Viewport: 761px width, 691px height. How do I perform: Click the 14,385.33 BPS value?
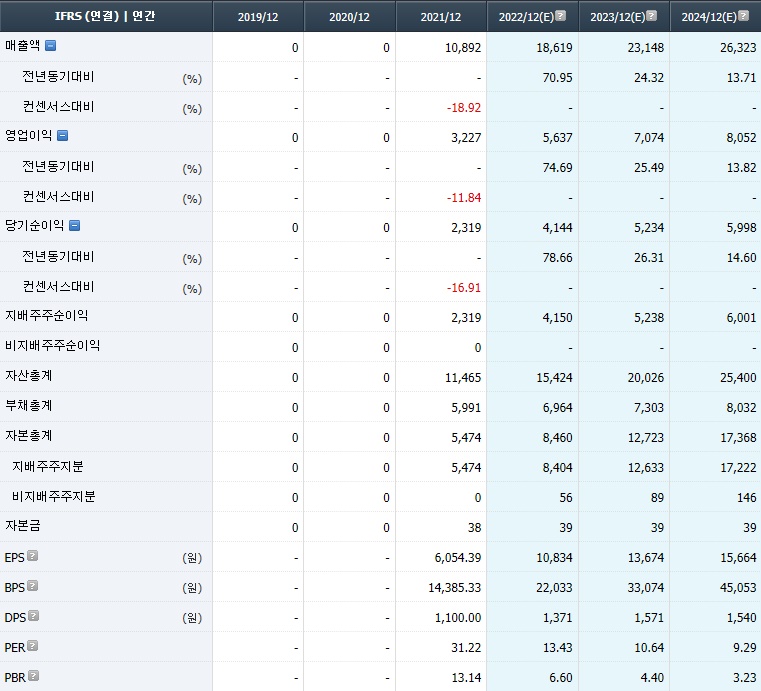pyautogui.click(x=454, y=588)
